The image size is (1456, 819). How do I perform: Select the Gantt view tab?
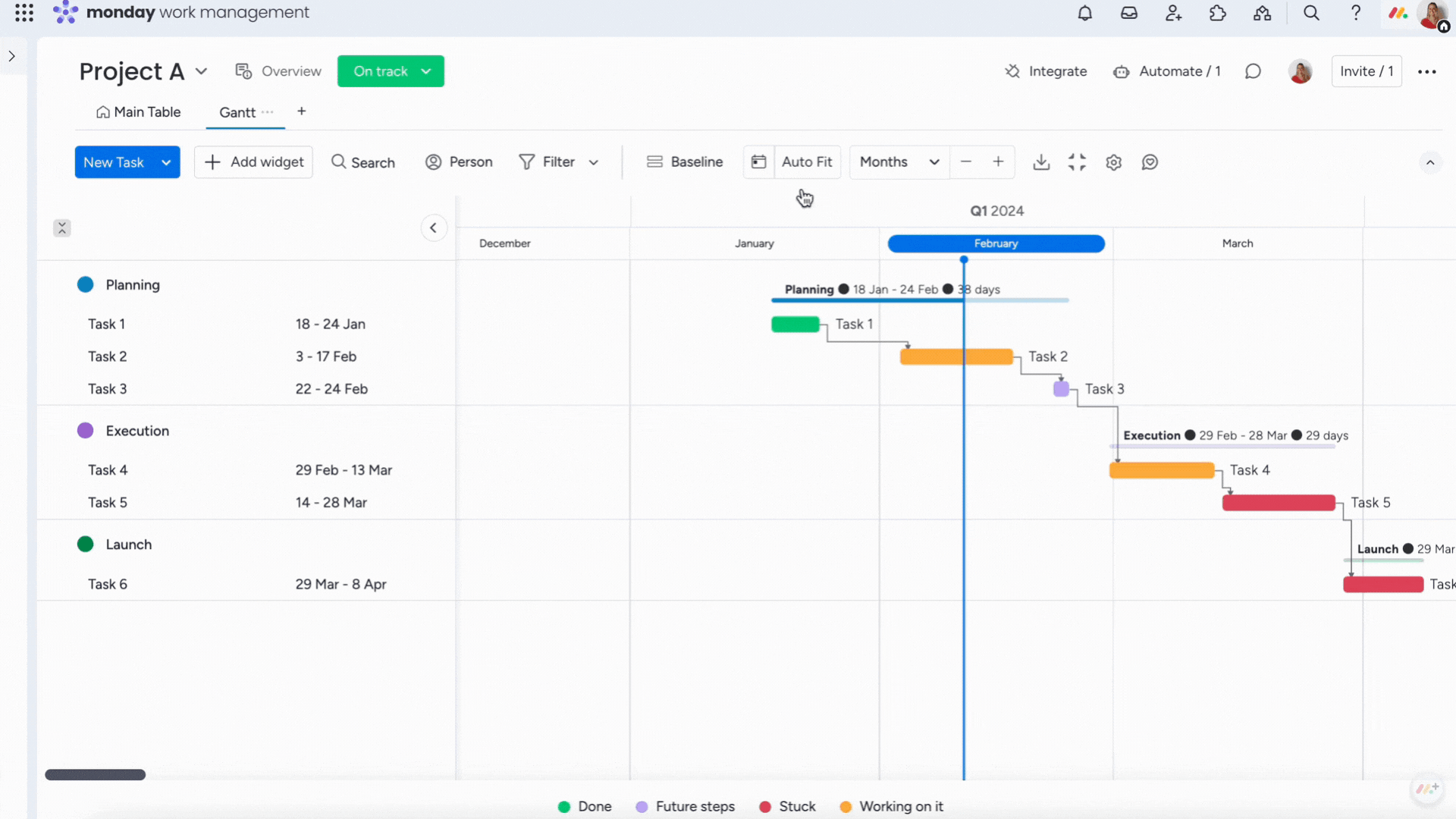[237, 112]
